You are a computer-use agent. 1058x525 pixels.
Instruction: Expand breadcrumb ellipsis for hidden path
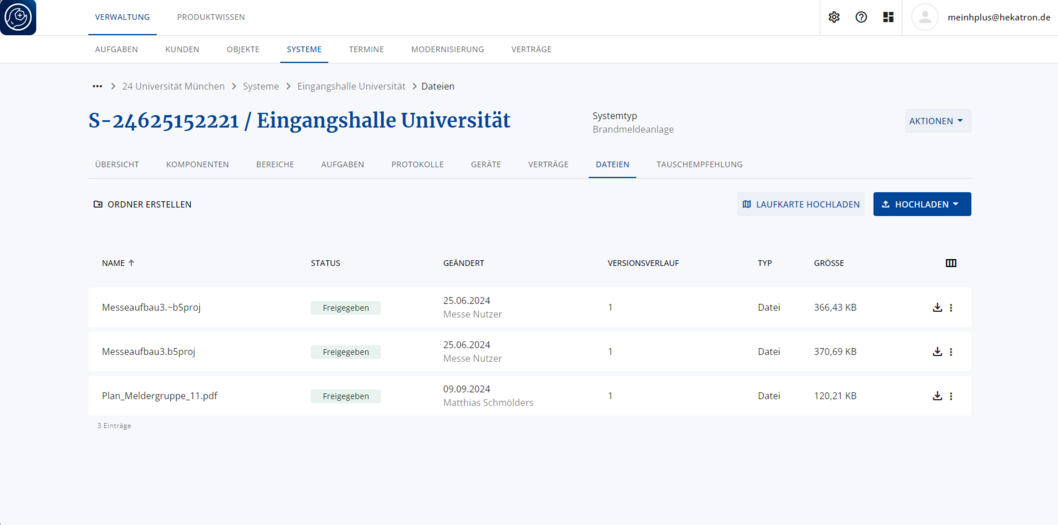click(x=97, y=86)
